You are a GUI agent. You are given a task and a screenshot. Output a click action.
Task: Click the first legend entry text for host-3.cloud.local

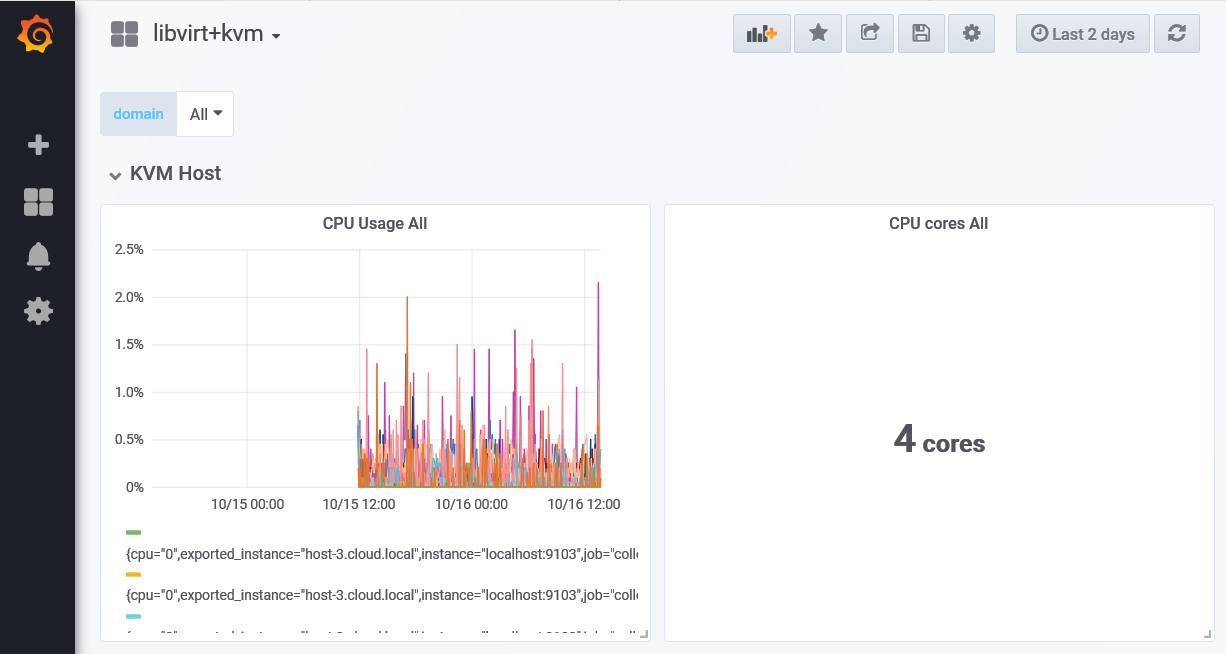click(x=381, y=553)
